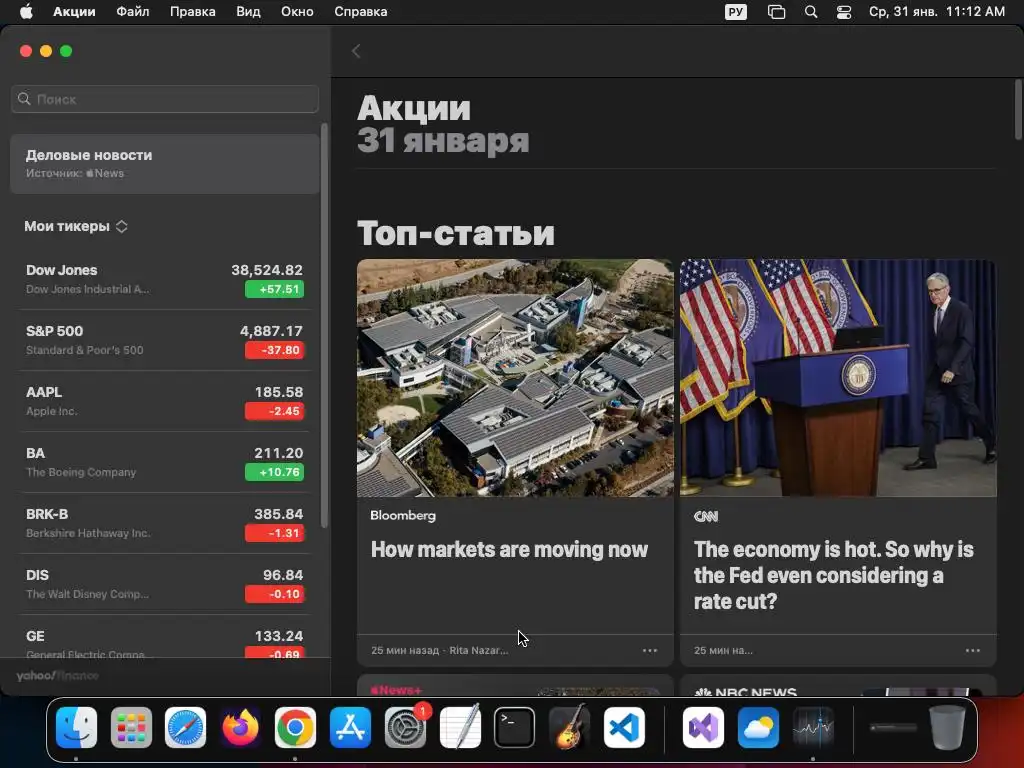Toggle BRK-B -1.31 change badge
Image resolution: width=1024 pixels, height=768 pixels.
[274, 533]
